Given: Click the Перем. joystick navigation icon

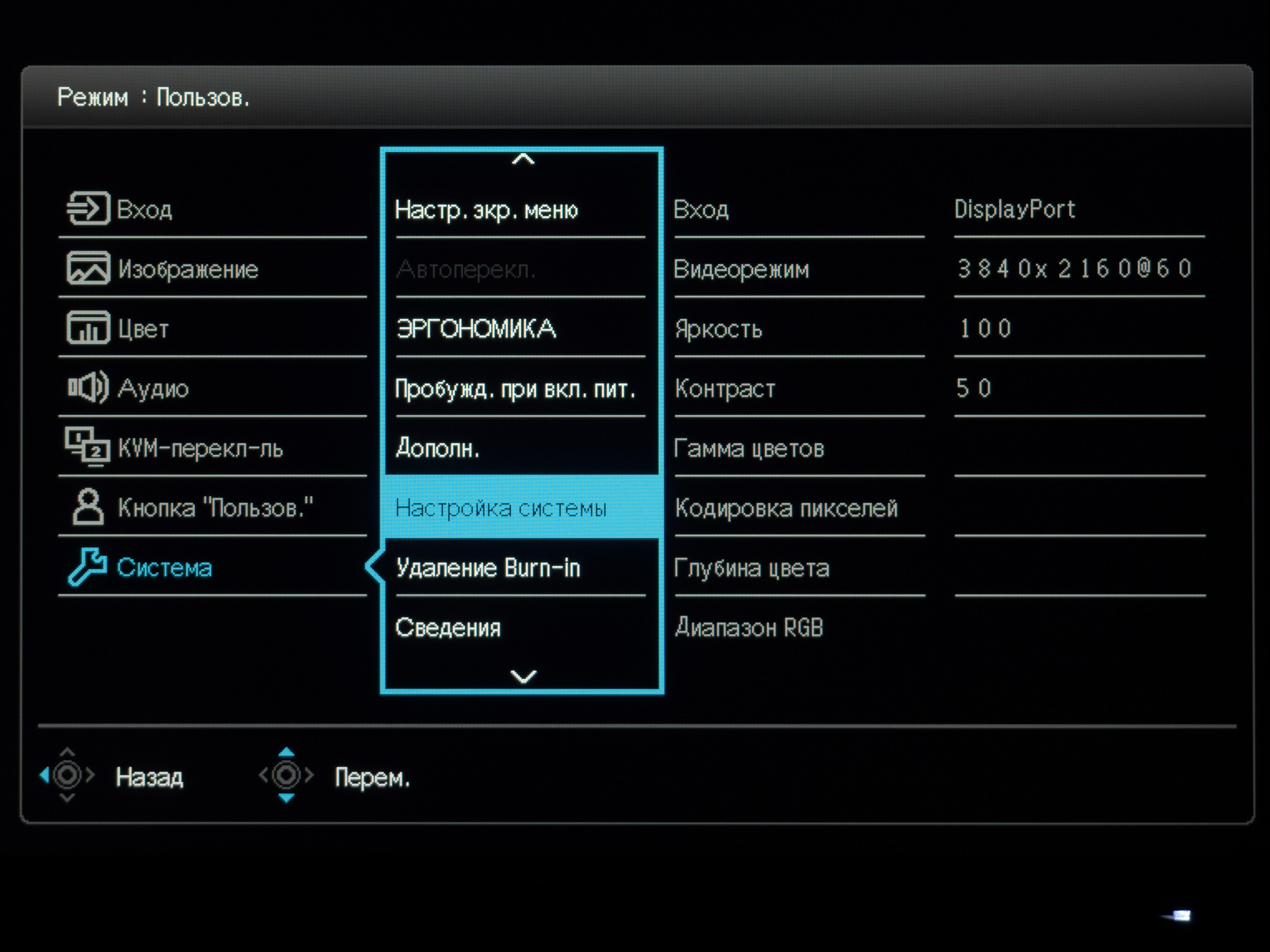Looking at the screenshot, I should tap(286, 775).
